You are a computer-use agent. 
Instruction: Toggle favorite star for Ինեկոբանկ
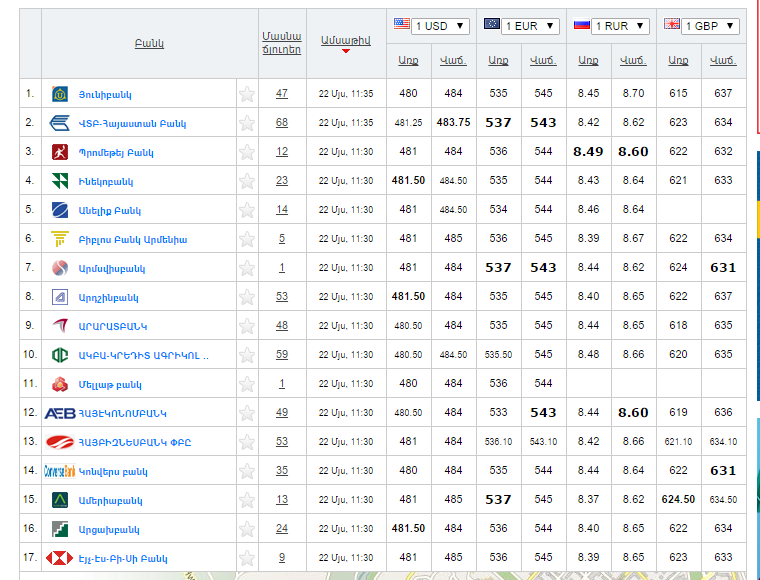point(247,181)
